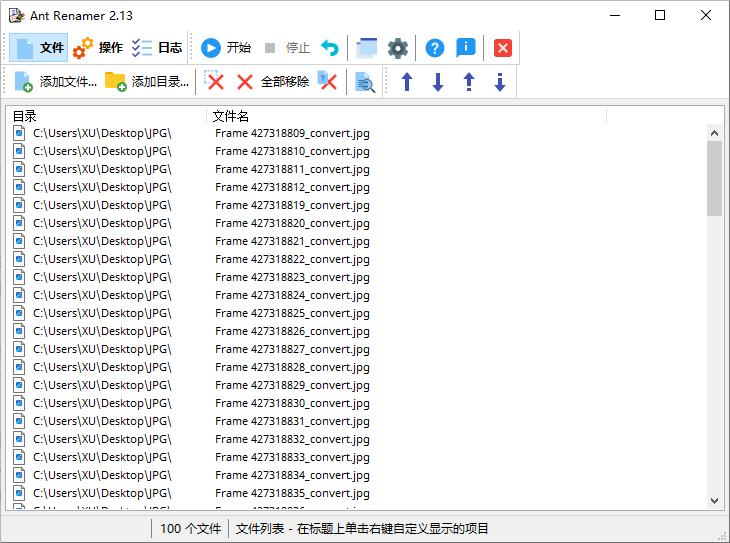Select Frame 427318812_convert.jpg
Viewport: 730px width, 543px height.
pyautogui.click(x=292, y=187)
